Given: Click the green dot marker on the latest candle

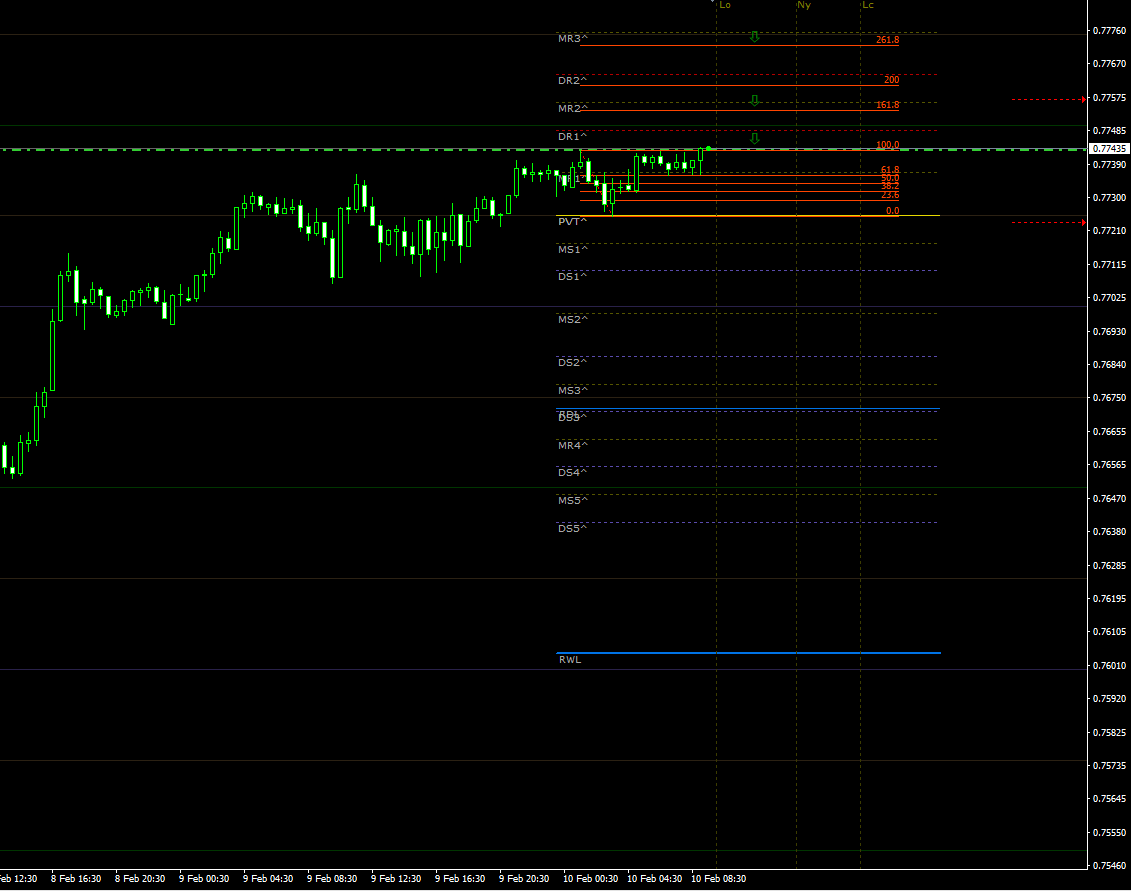Looking at the screenshot, I should [706, 148].
